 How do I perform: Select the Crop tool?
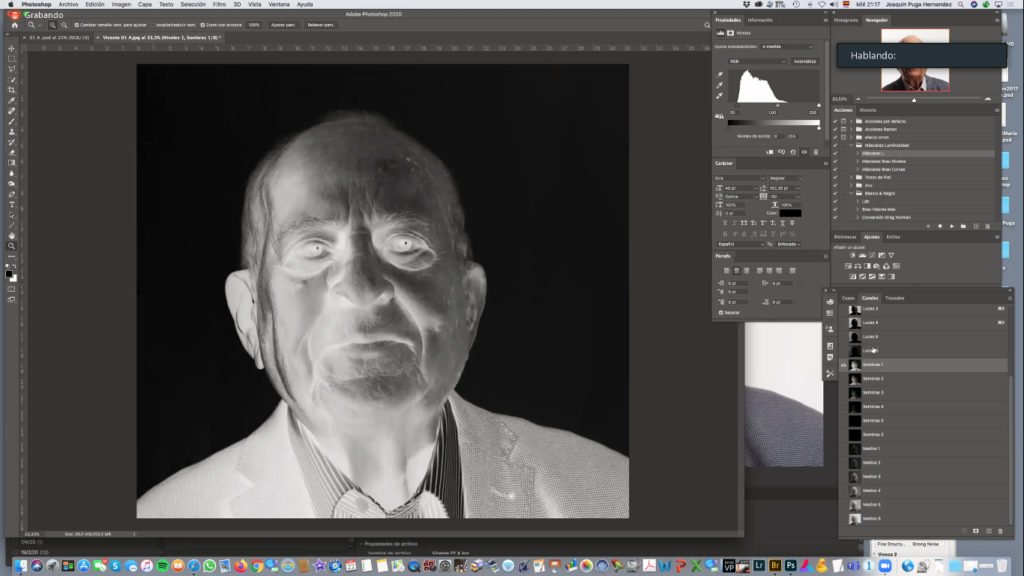[x=12, y=90]
